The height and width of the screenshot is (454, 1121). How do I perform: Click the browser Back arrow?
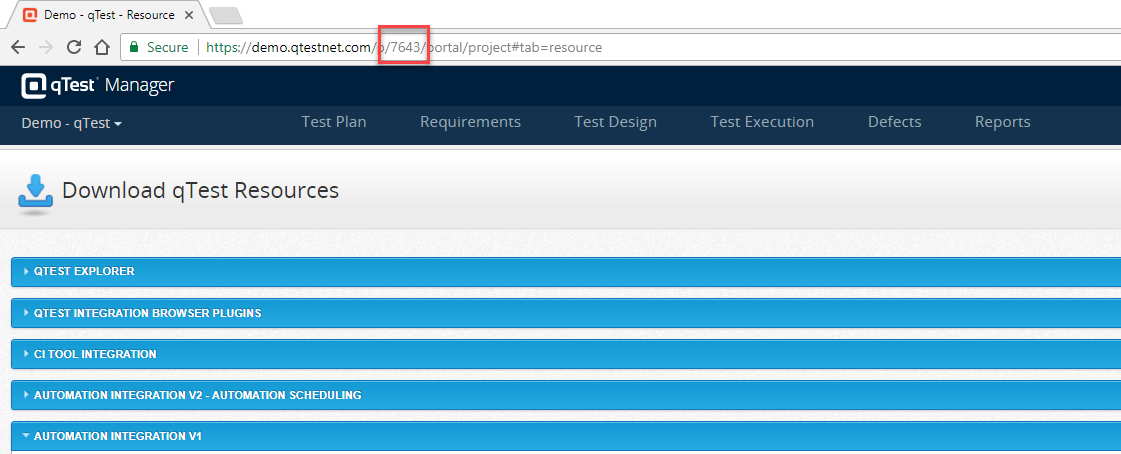point(18,47)
